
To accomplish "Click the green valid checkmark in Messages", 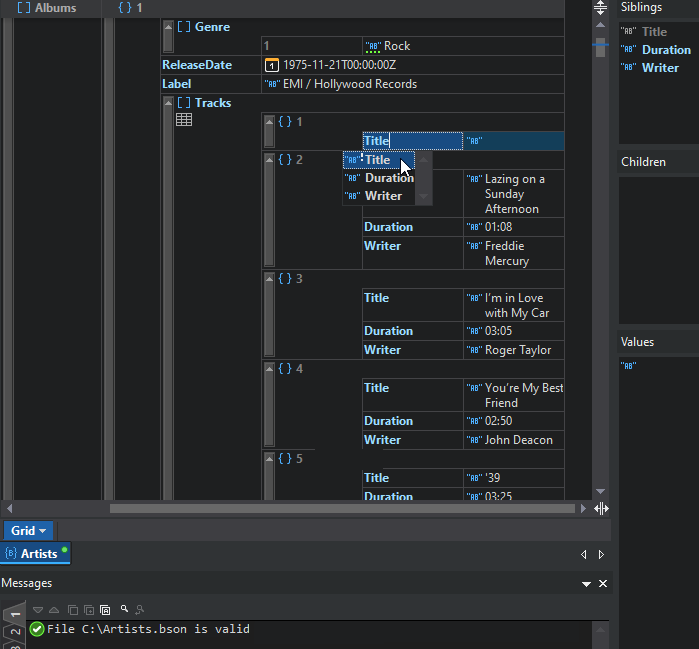I will coord(37,629).
